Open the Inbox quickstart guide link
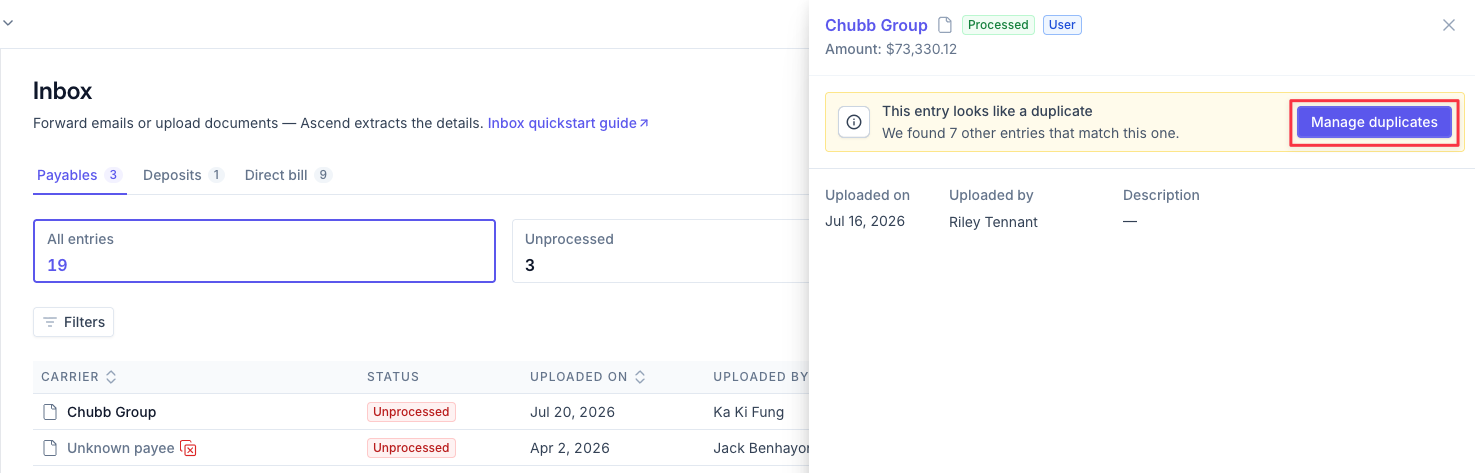The height and width of the screenshot is (473, 1475). (x=568, y=123)
